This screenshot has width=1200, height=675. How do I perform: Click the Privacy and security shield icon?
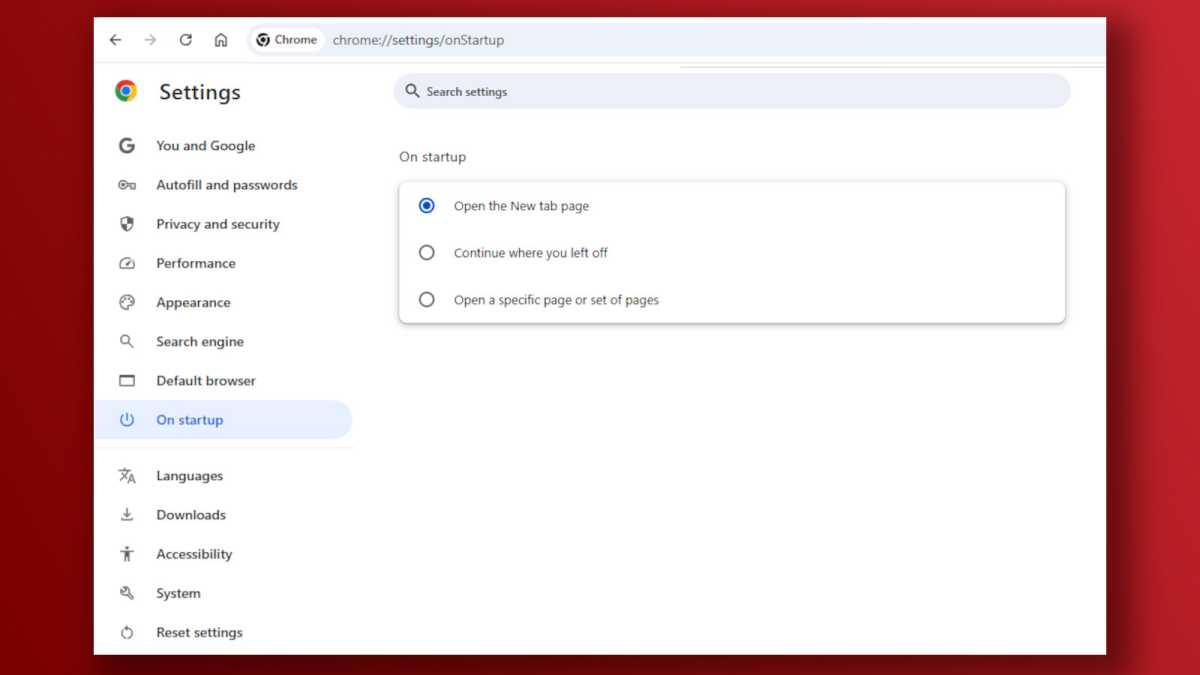(127, 224)
